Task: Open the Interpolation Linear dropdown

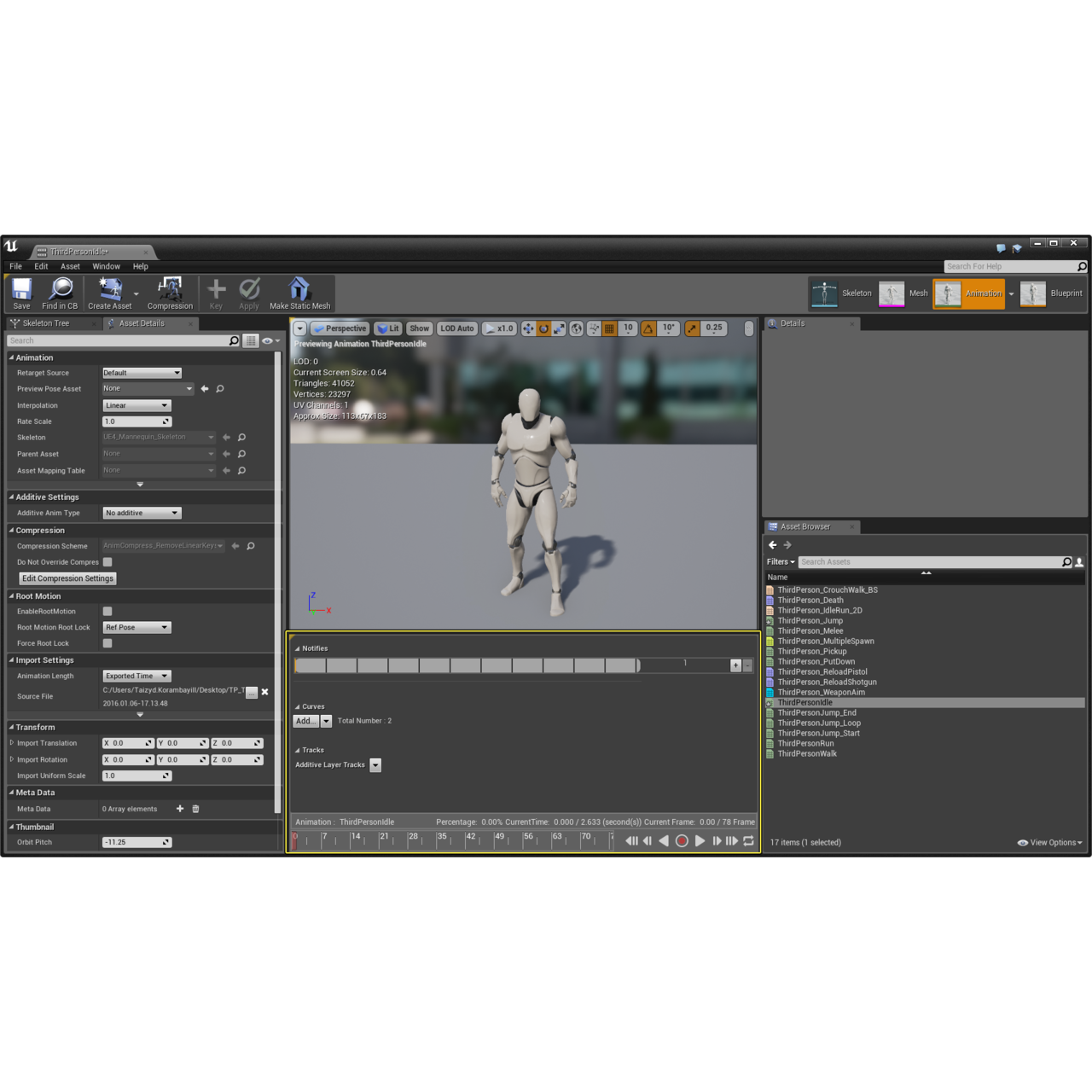Action: pos(136,406)
